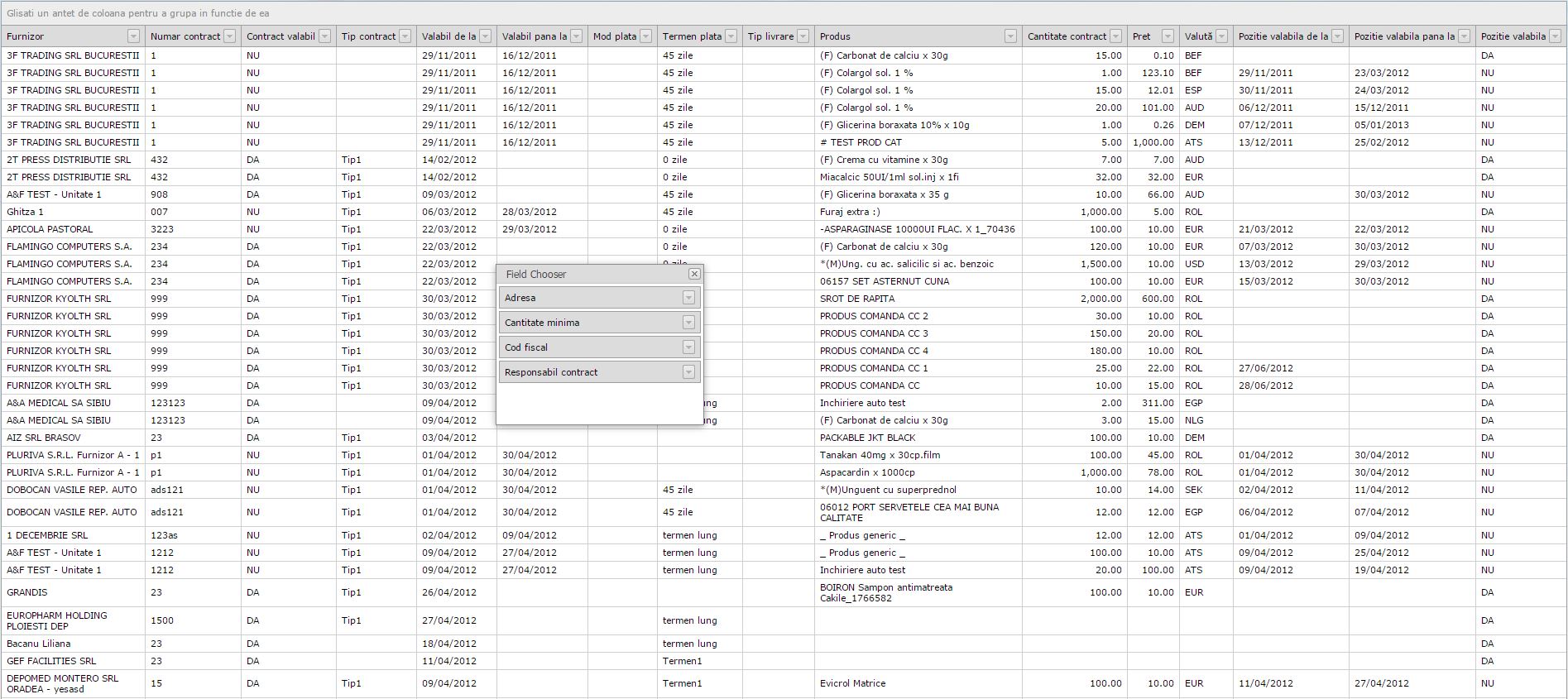Open filter for Contract valabil column
The height and width of the screenshot is (699, 1568).
[x=324, y=36]
